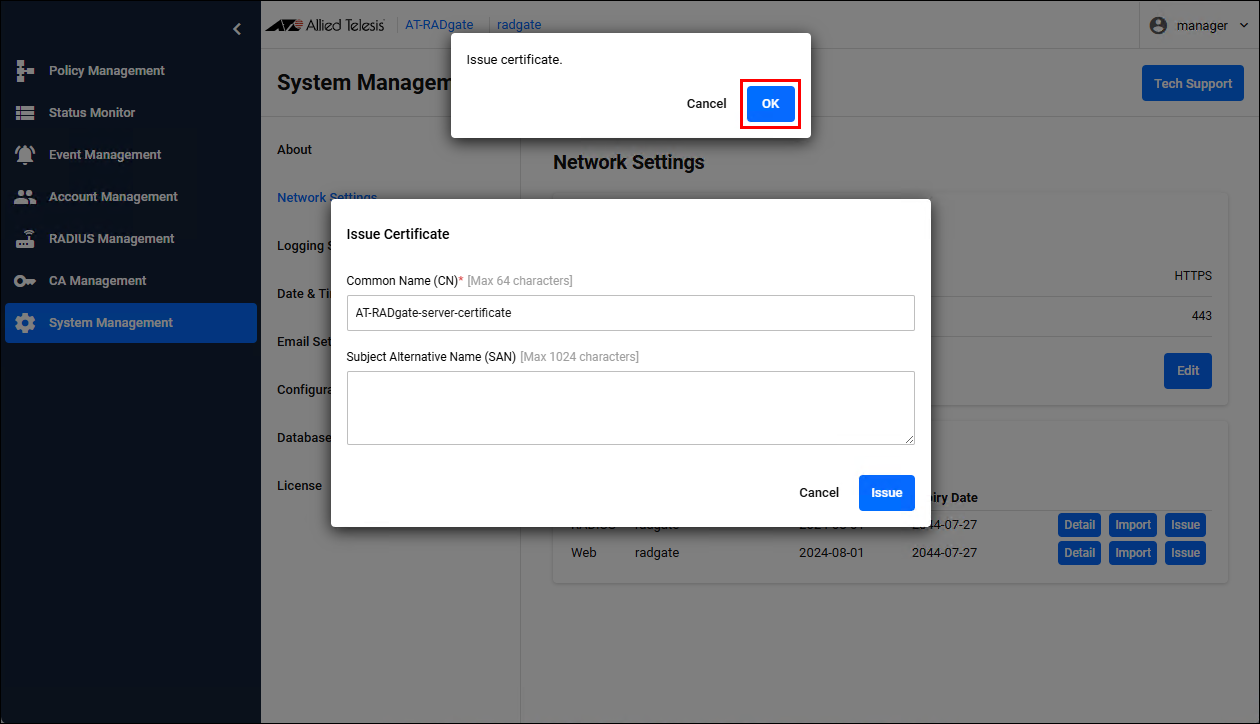
Task: Click Detail for the Web certificate row
Action: (x=1080, y=553)
